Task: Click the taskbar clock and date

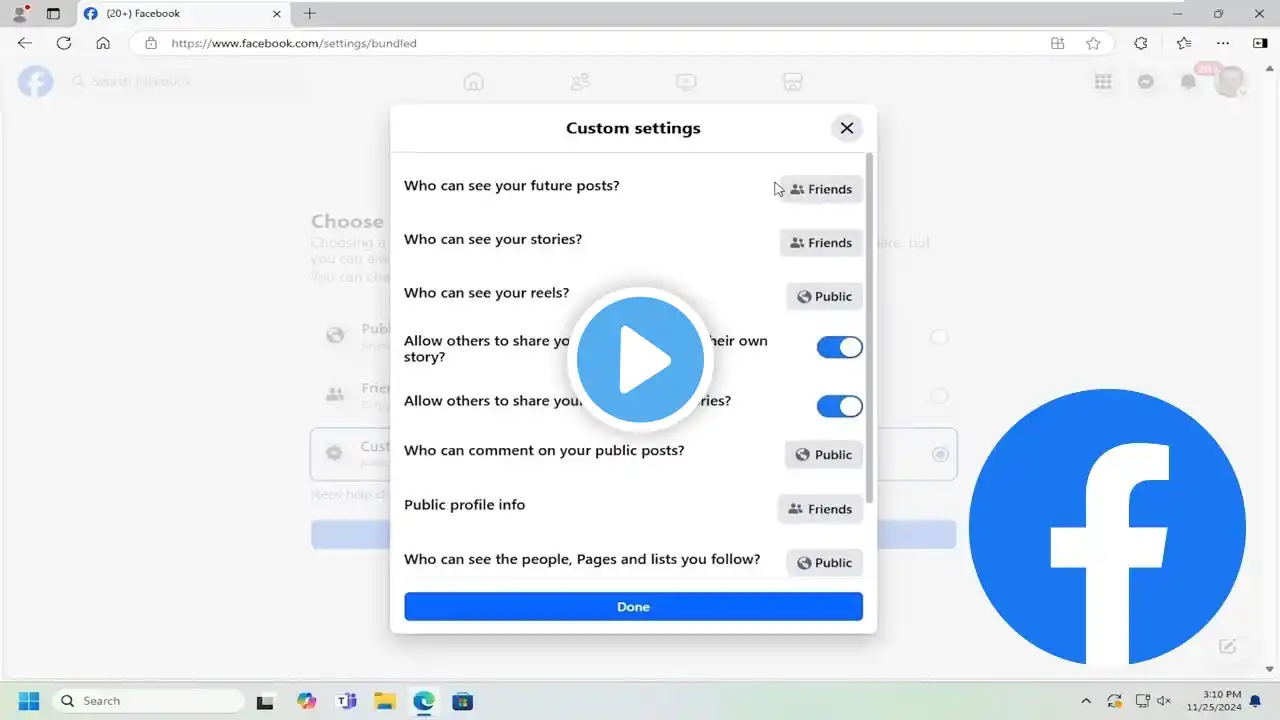Action: tap(1213, 700)
